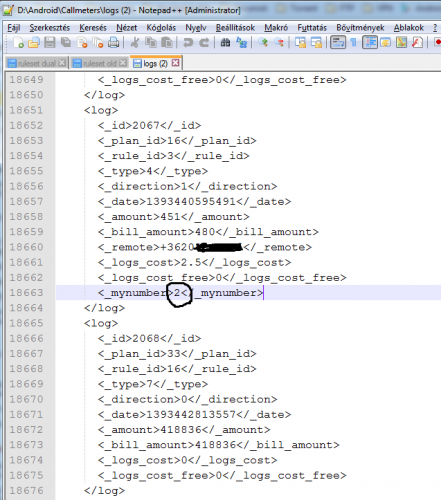Open the user-defined language dialog icon
441x500 pixels.
(386, 42)
